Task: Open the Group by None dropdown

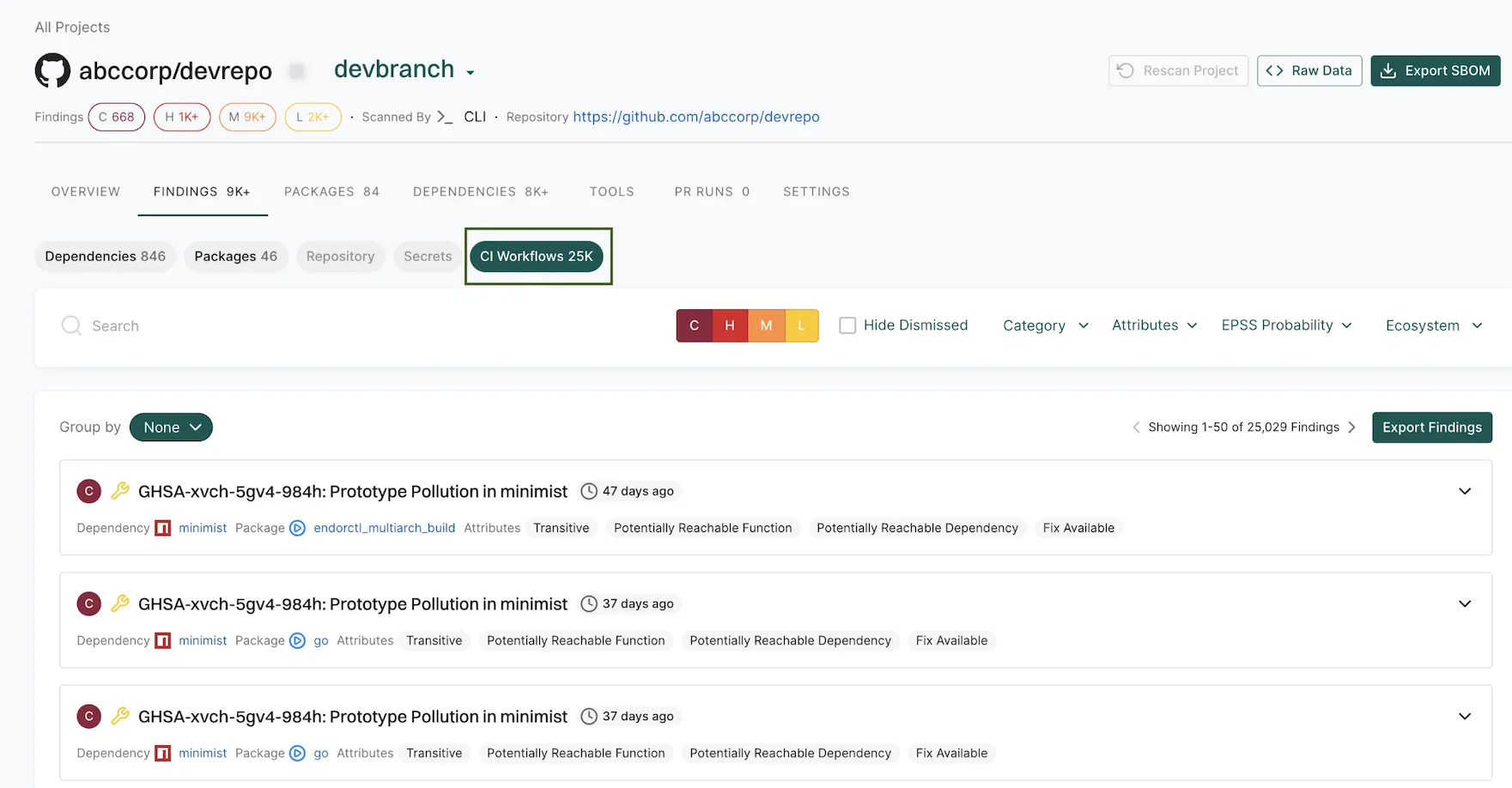Action: coord(171,427)
